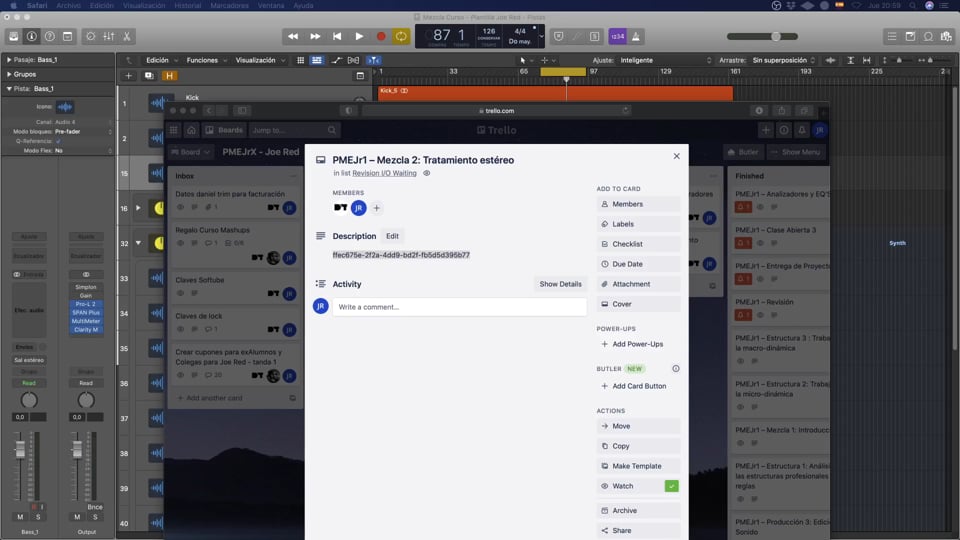Open the Tuner icon in Logic control bar
The width and height of the screenshot is (960, 540).
(576, 36)
